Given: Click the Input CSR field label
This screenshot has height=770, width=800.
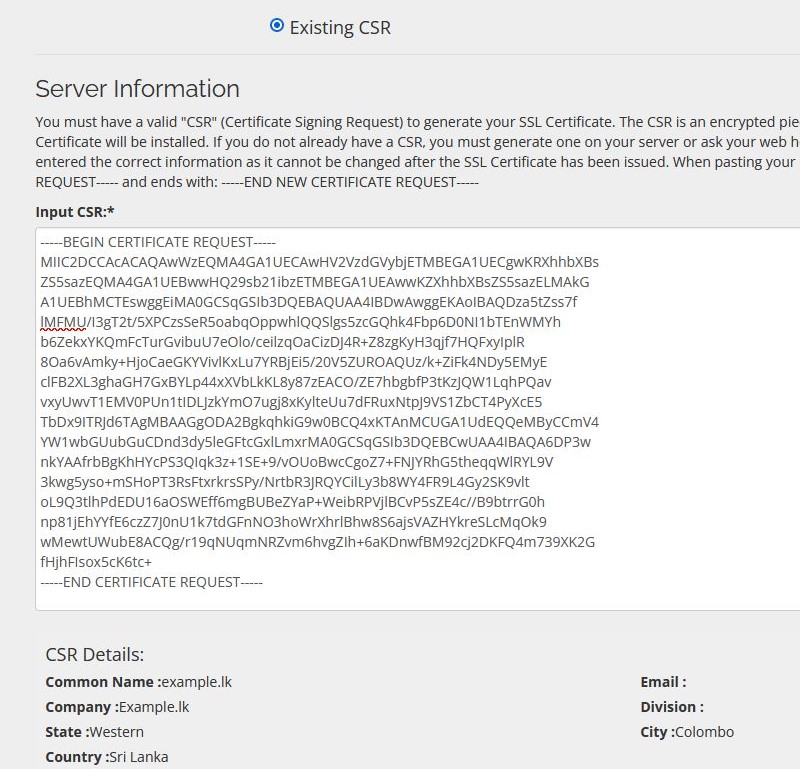Looking at the screenshot, I should (x=74, y=212).
